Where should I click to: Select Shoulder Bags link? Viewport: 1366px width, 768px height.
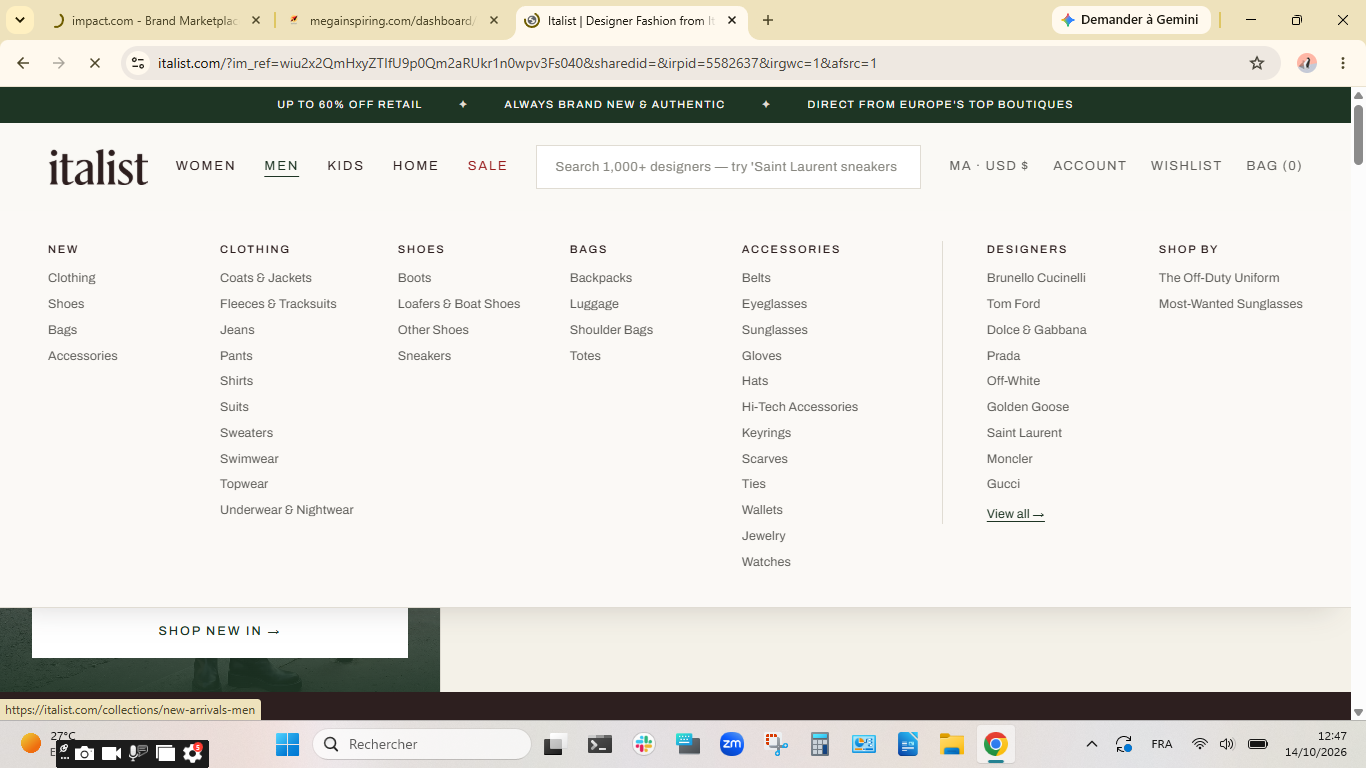pos(611,330)
